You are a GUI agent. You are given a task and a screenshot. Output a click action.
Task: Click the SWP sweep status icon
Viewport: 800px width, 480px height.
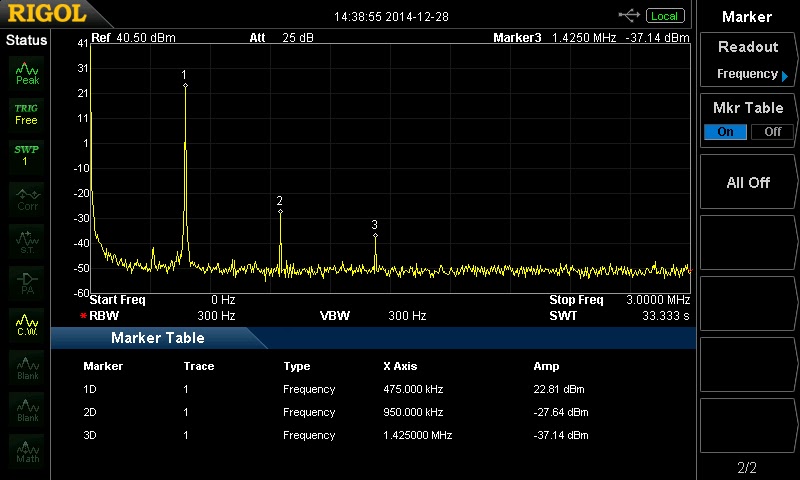click(x=26, y=155)
